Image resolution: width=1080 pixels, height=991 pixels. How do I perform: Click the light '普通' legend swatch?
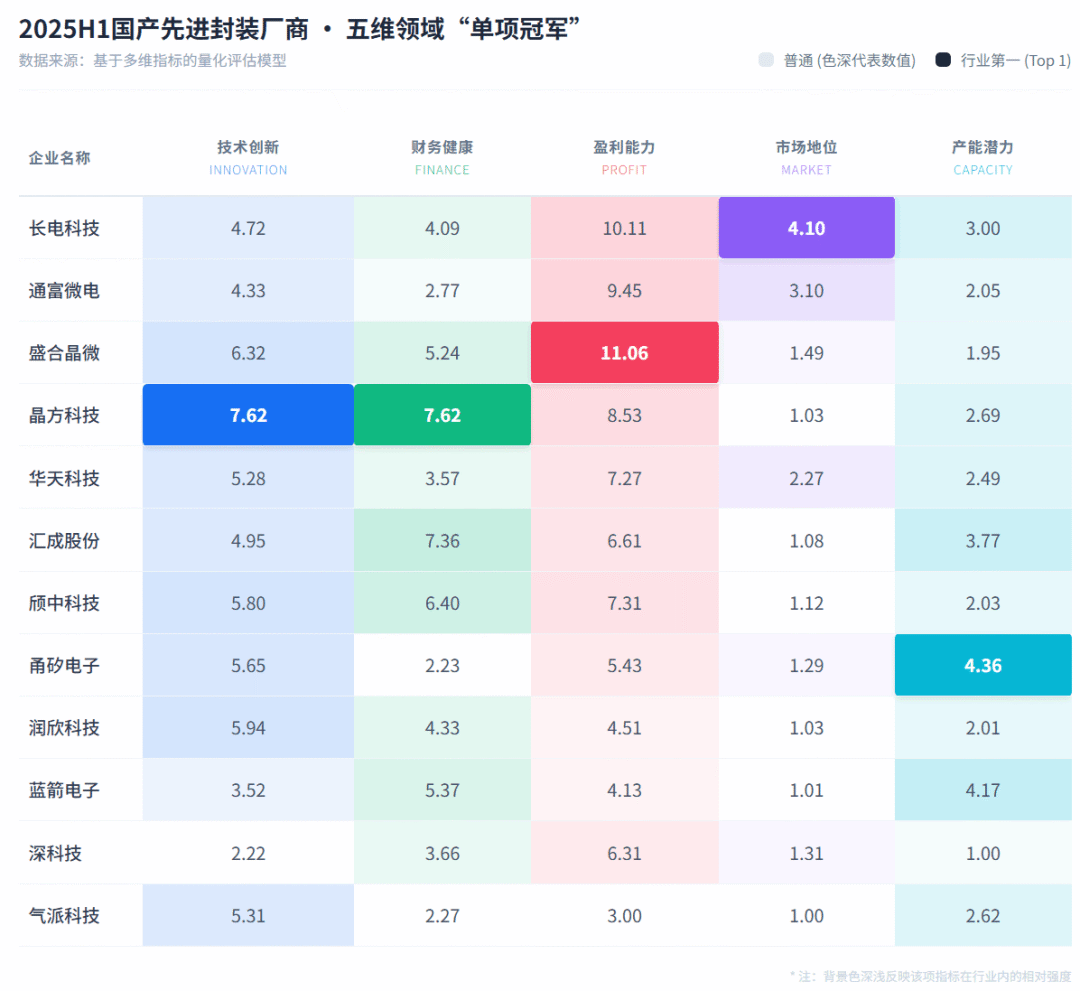tap(766, 60)
